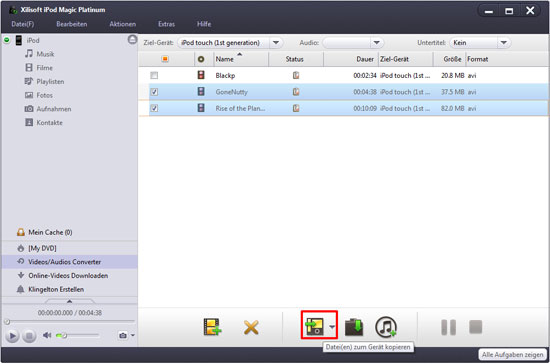The width and height of the screenshot is (550, 364).
Task: Click the GoneNutty film type icon
Action: coord(201,92)
